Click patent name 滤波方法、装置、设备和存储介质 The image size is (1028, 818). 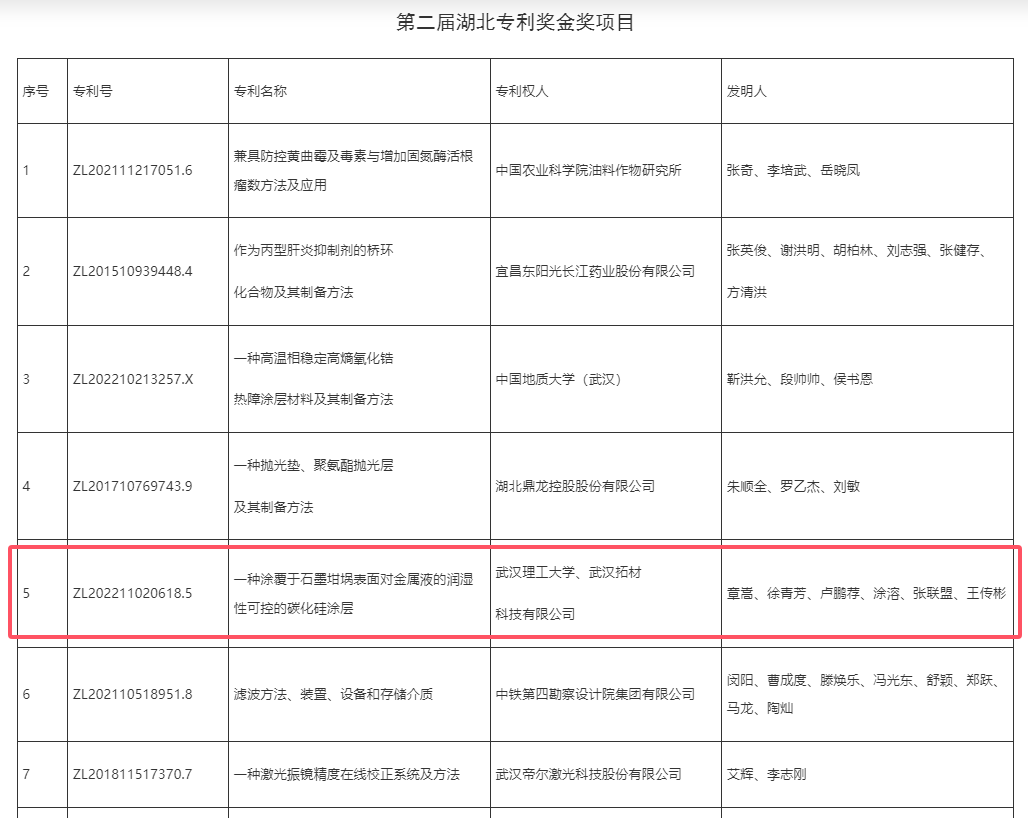(333, 694)
